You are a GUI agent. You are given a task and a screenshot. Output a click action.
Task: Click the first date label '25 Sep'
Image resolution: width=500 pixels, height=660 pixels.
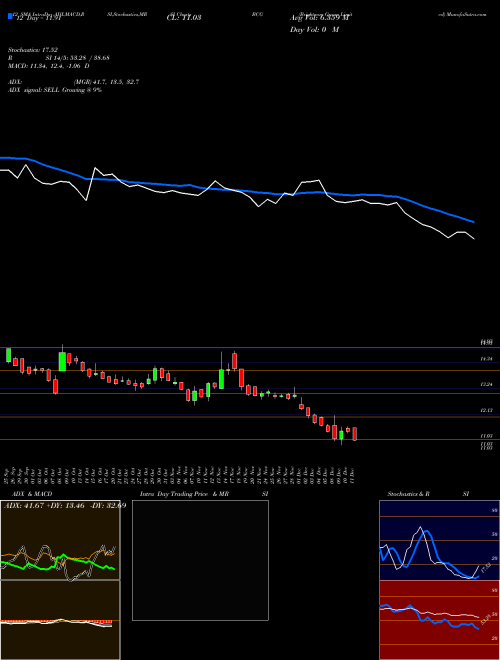tap(7, 475)
